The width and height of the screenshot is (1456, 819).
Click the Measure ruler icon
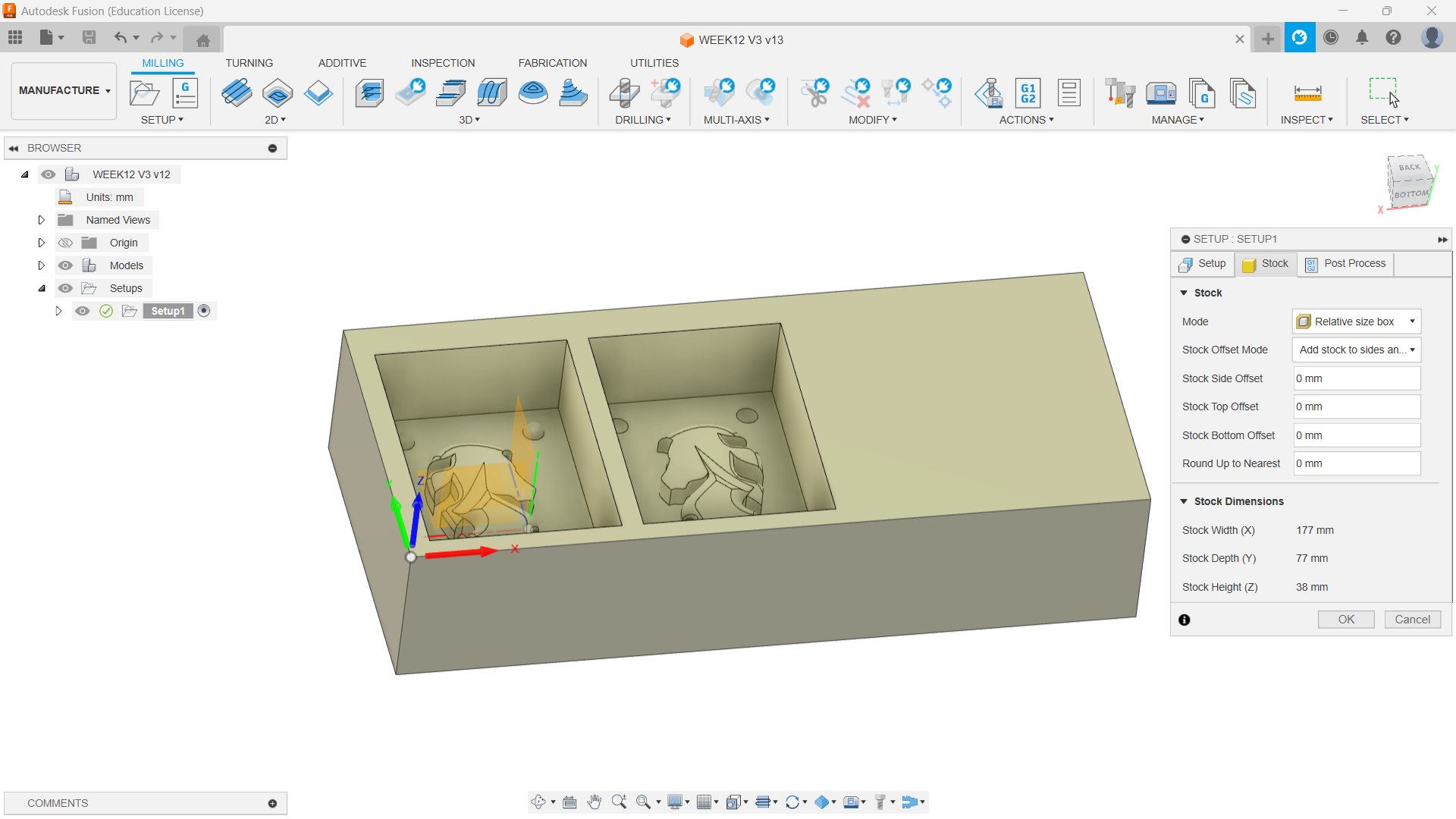(x=1307, y=93)
